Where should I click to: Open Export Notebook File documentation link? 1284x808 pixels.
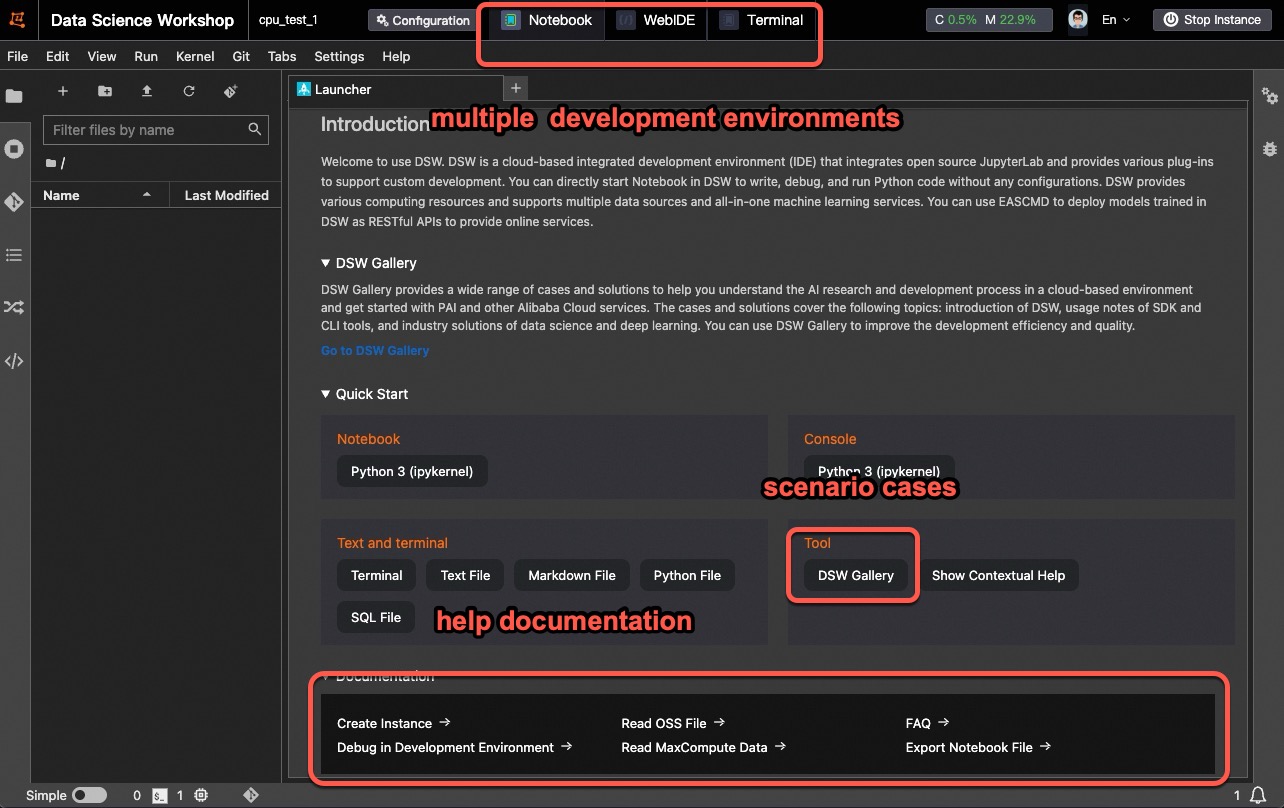click(978, 747)
